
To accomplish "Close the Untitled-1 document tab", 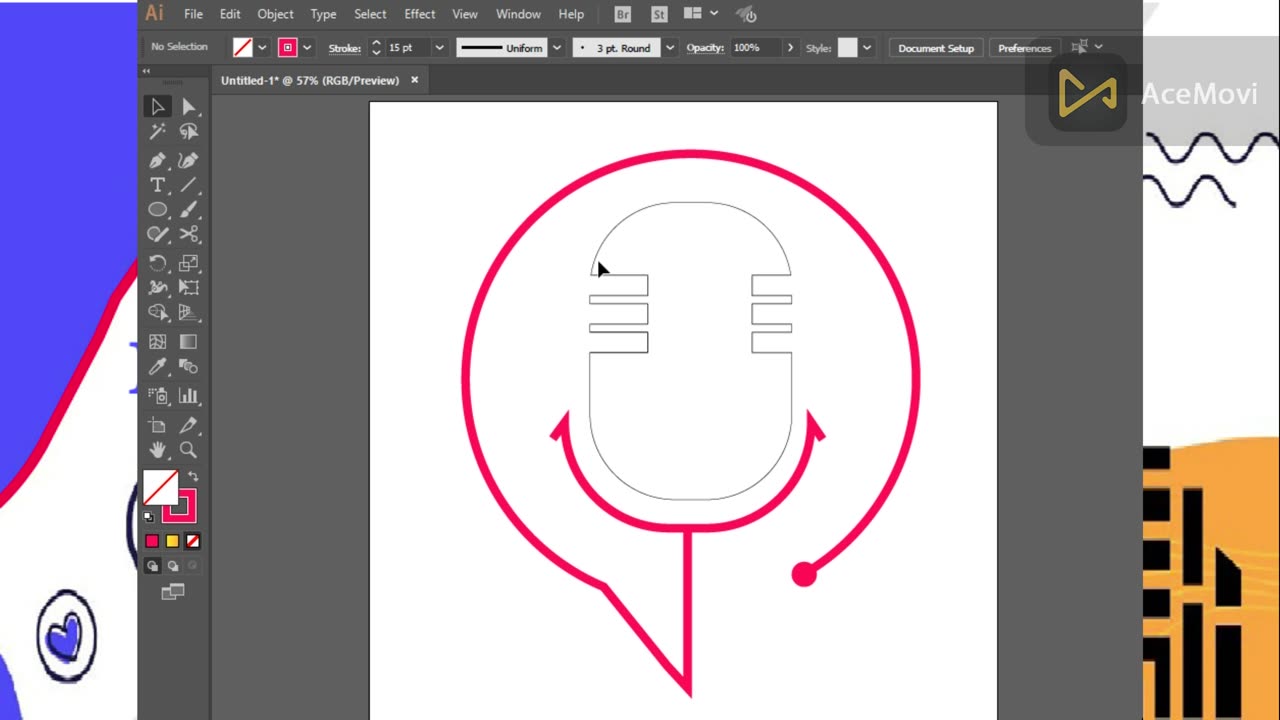I will pos(414,80).
